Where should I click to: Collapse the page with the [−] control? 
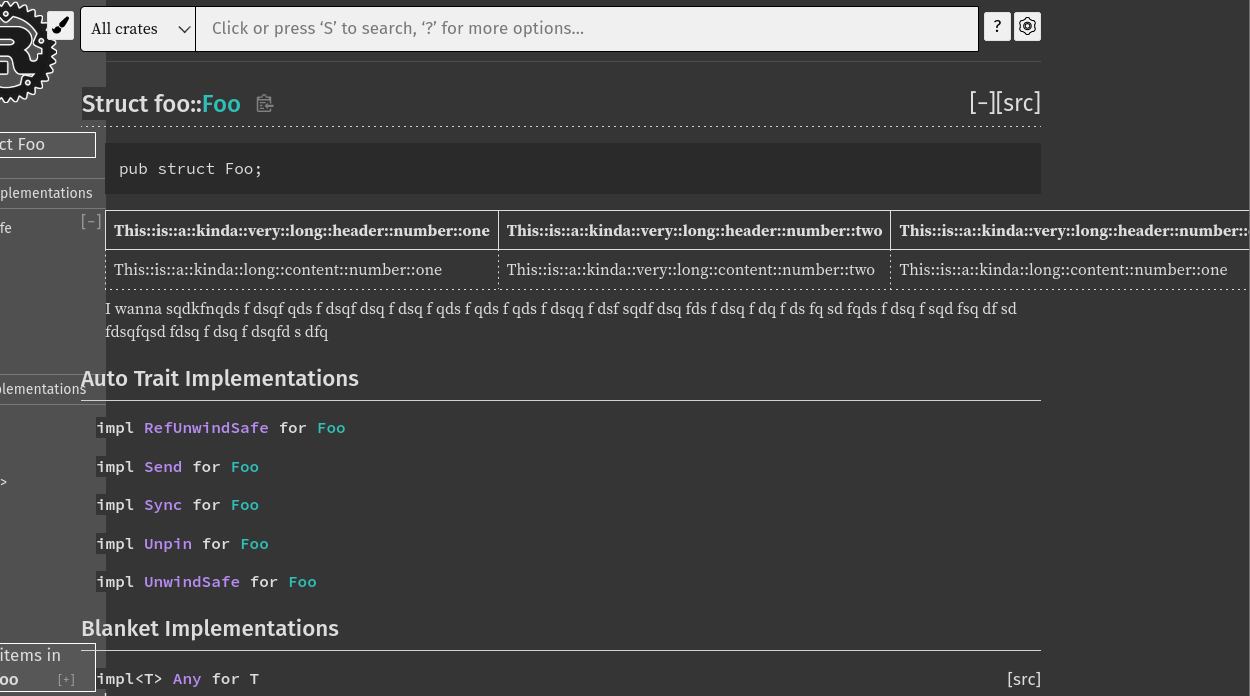click(981, 102)
